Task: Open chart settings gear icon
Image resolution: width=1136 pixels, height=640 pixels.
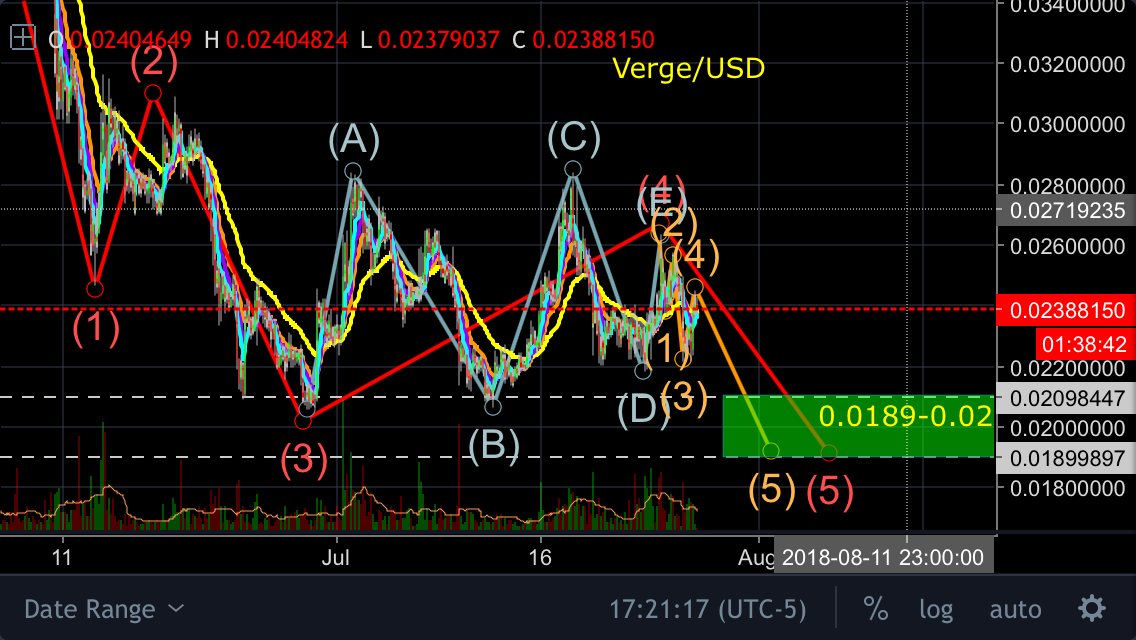Action: coord(1092,608)
